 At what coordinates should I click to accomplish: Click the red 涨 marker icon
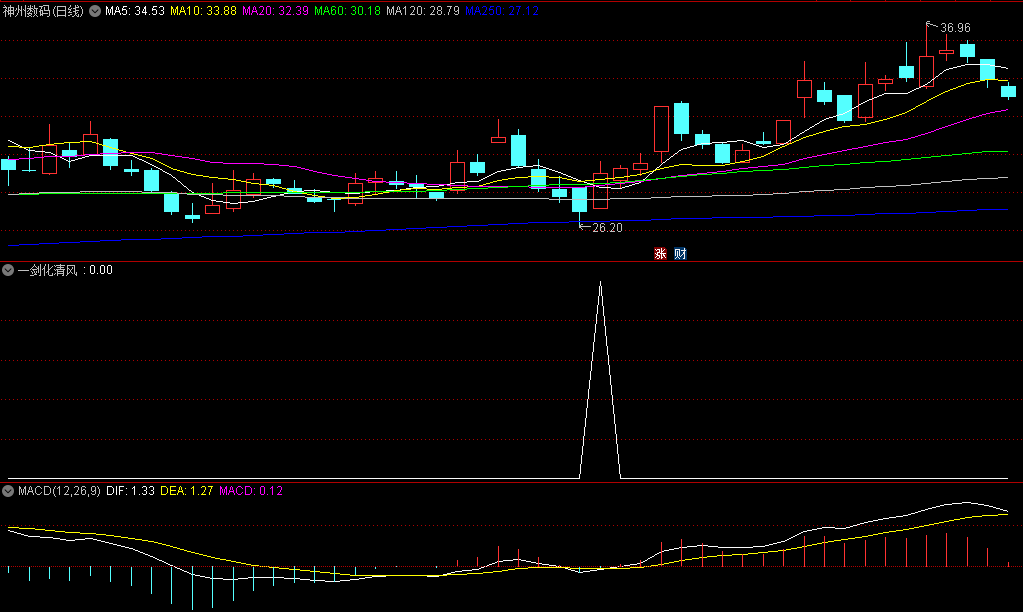pyautogui.click(x=660, y=254)
